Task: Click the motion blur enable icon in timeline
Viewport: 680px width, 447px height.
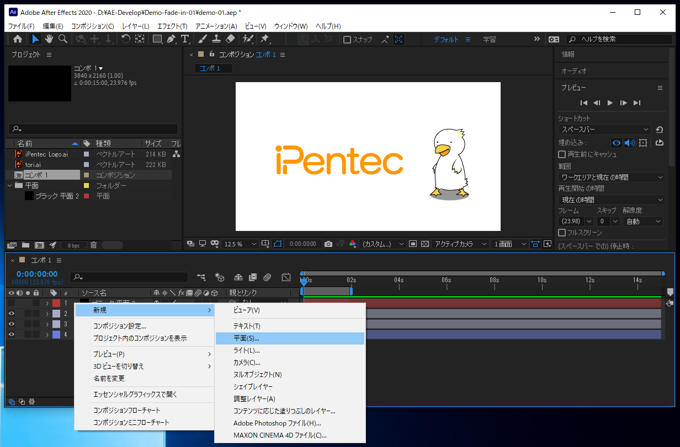Action: (267, 277)
